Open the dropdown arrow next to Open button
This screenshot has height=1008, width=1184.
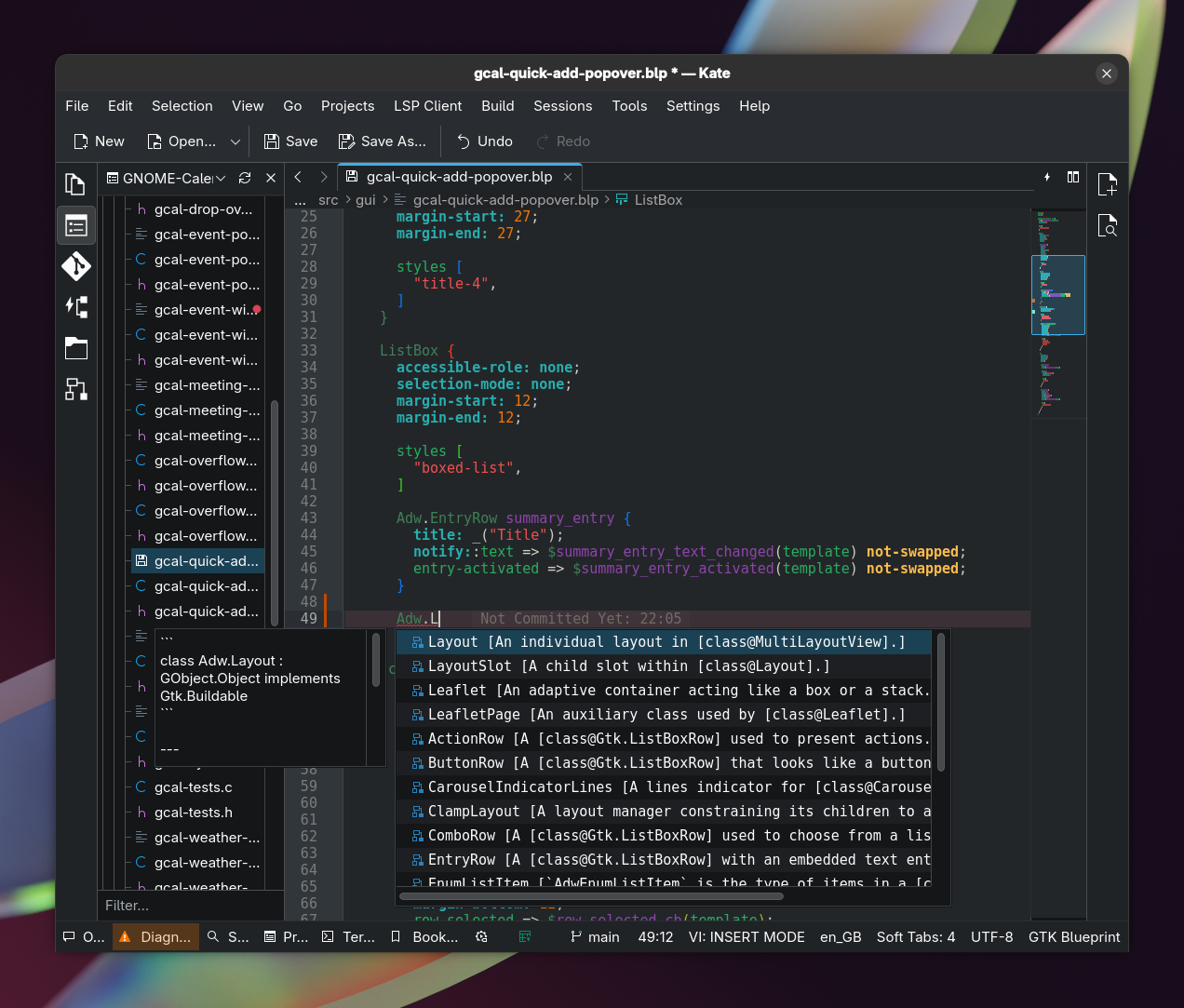pos(235,141)
